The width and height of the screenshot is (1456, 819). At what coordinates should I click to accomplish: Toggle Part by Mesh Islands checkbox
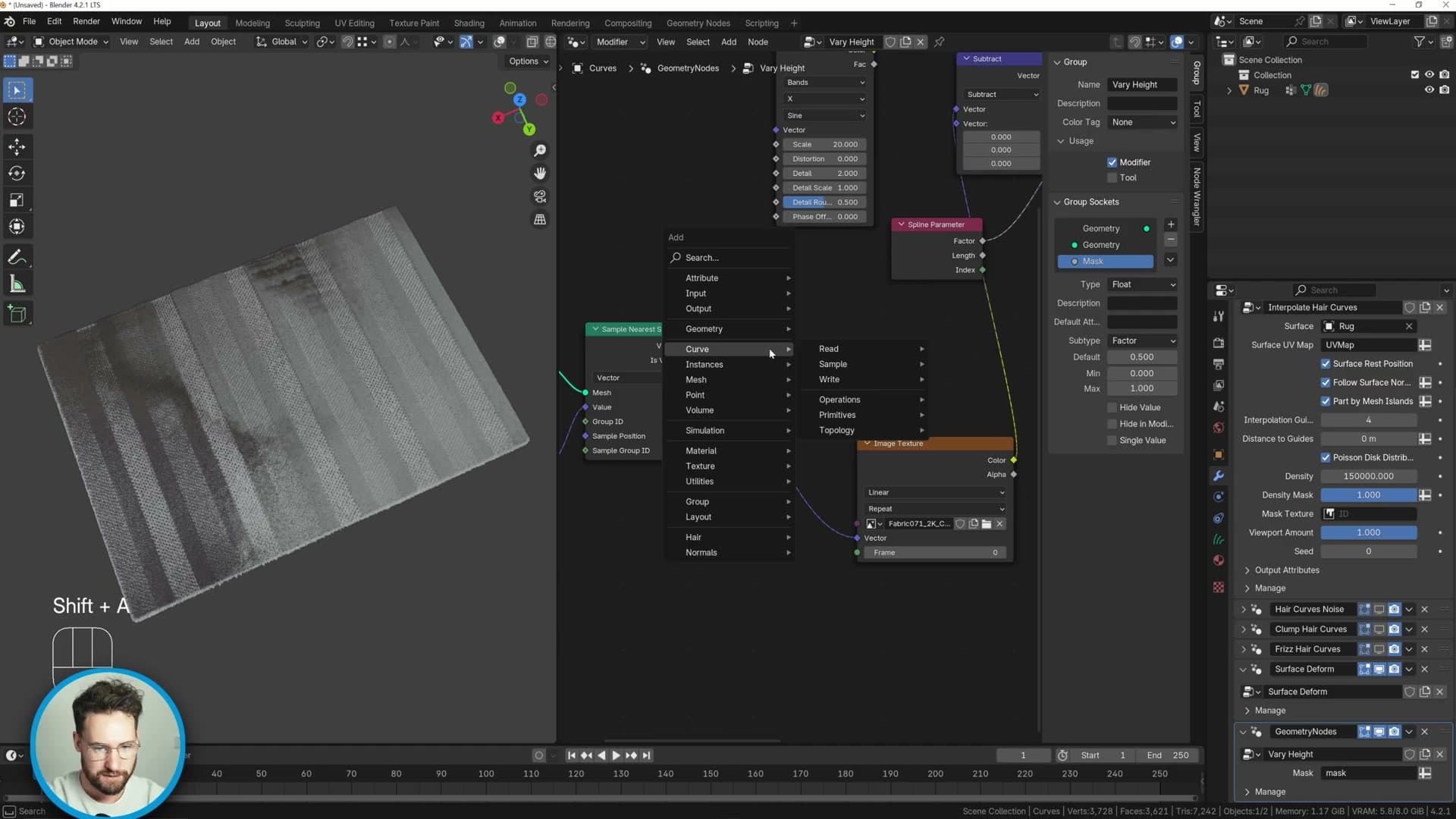(1326, 402)
